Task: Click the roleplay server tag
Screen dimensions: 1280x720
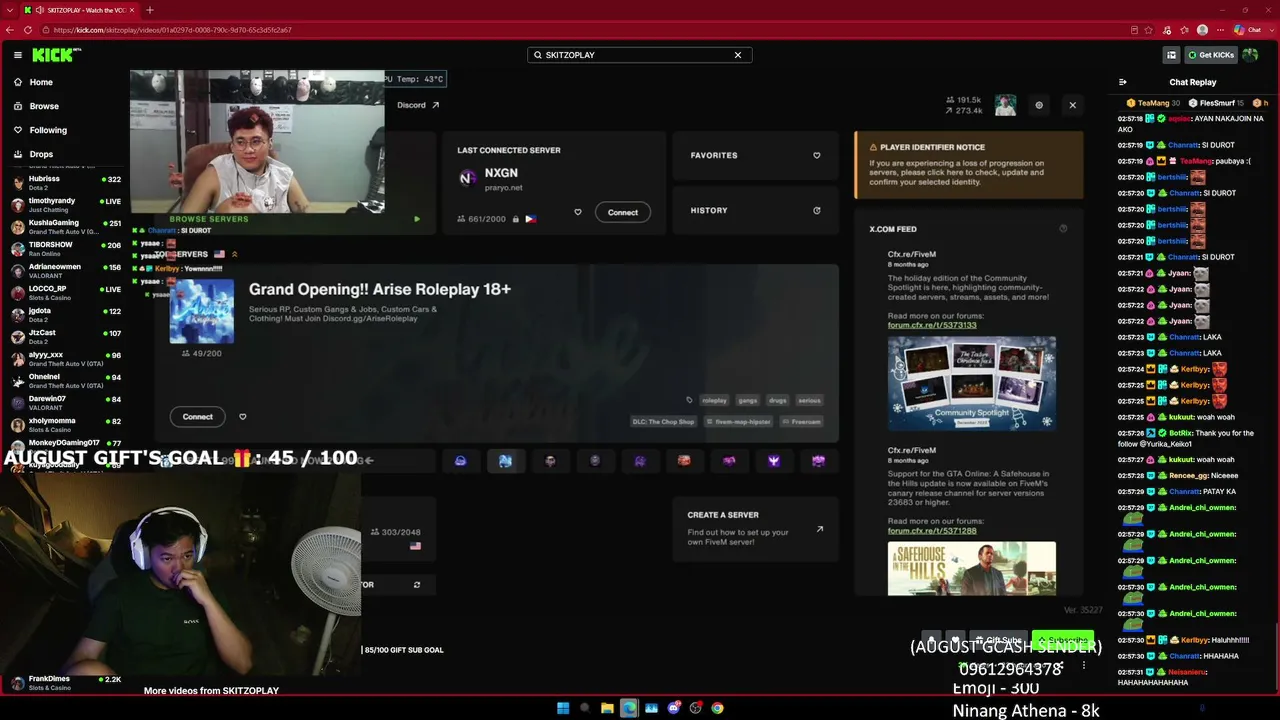Action: pos(714,400)
